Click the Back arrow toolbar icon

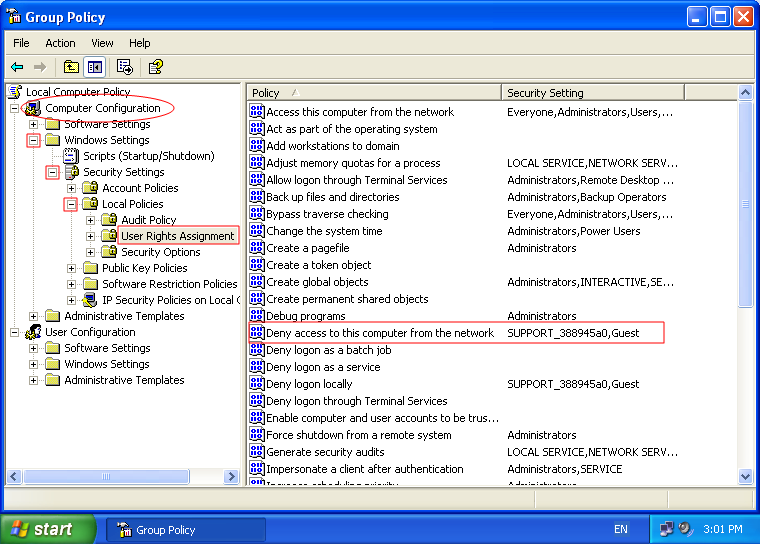[17, 67]
